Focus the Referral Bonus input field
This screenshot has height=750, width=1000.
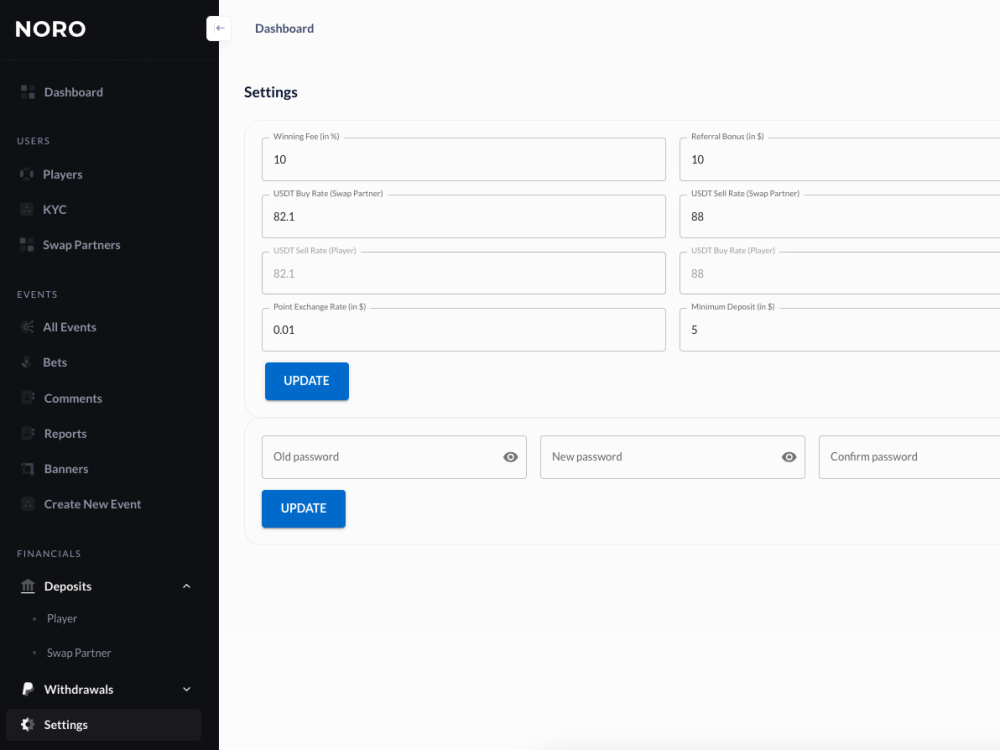[x=840, y=159]
